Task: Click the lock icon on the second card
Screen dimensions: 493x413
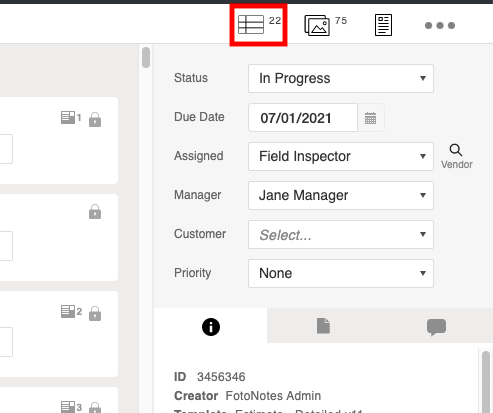Action: 95,211
